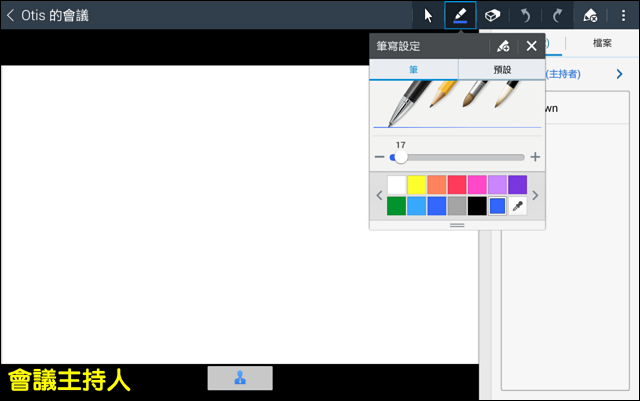The image size is (640, 401).
Task: Undo the last stroke
Action: pos(525,16)
